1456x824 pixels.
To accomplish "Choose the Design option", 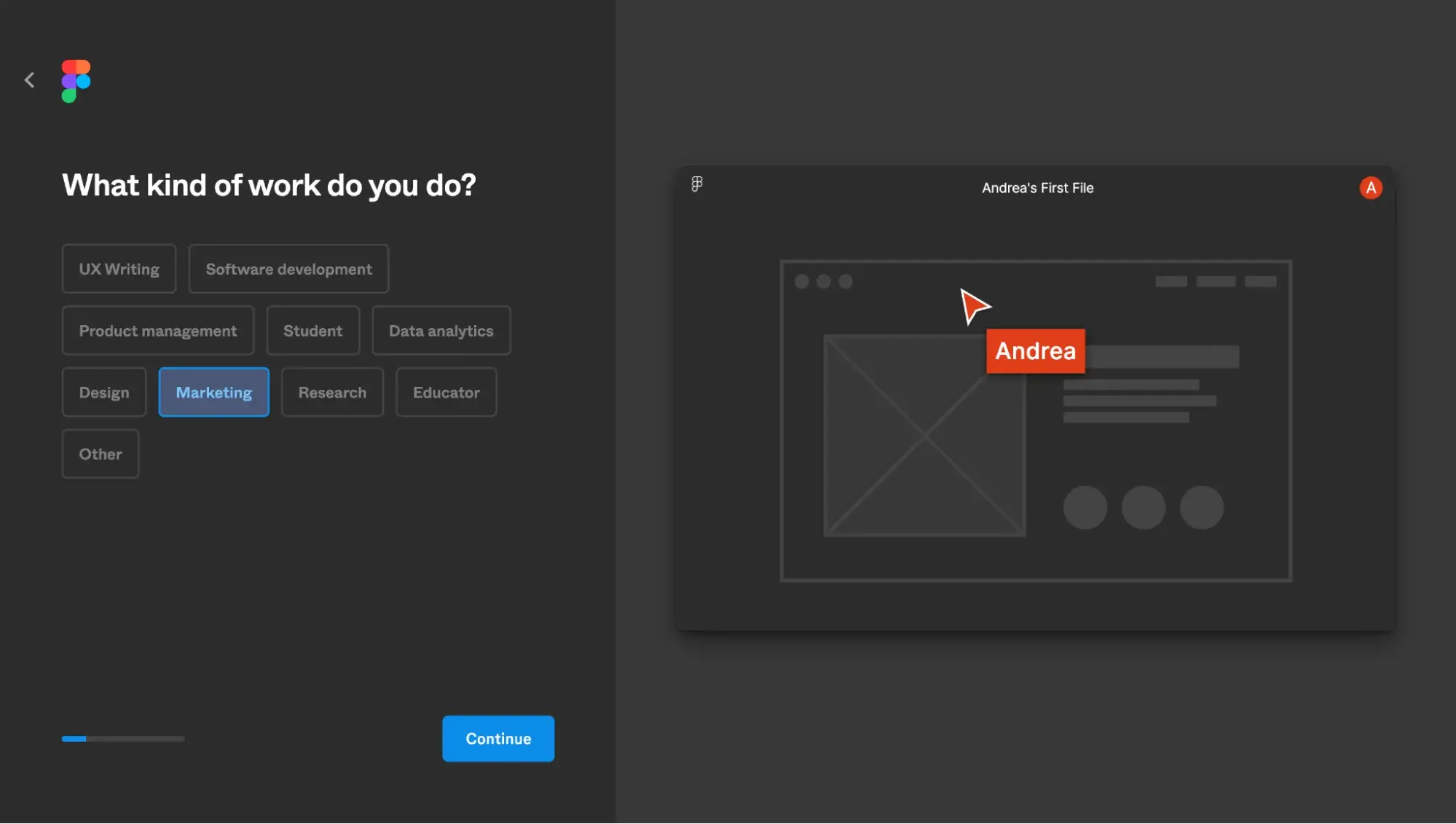I will (104, 393).
